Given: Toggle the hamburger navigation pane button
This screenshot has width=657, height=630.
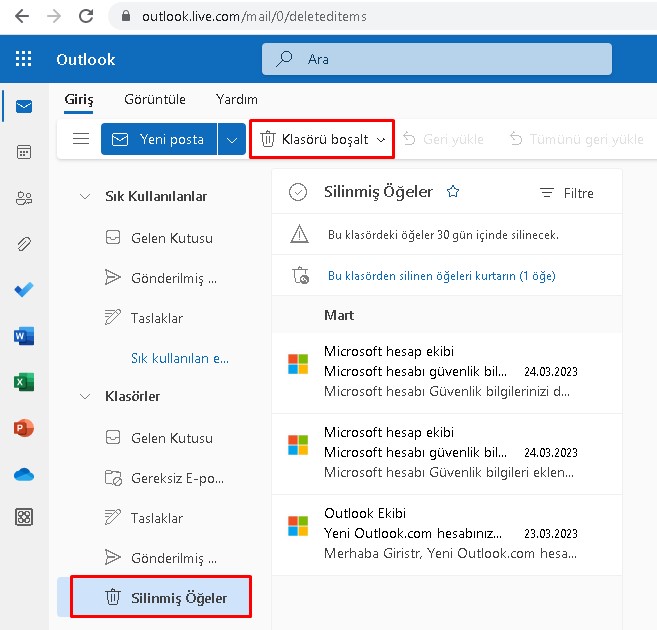Looking at the screenshot, I should (x=81, y=139).
